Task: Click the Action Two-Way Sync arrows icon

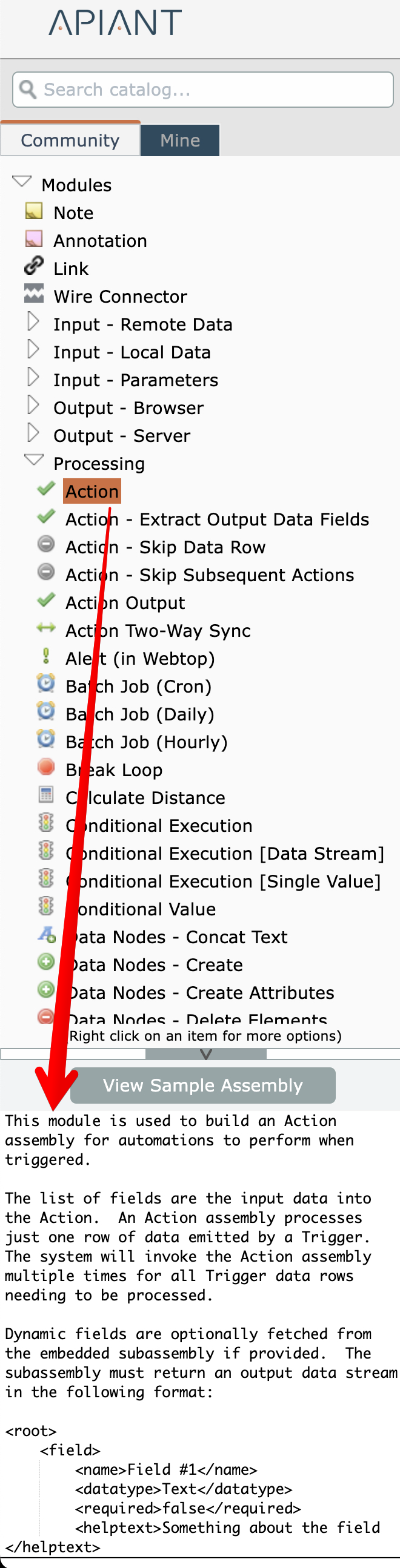Action: click(x=45, y=628)
